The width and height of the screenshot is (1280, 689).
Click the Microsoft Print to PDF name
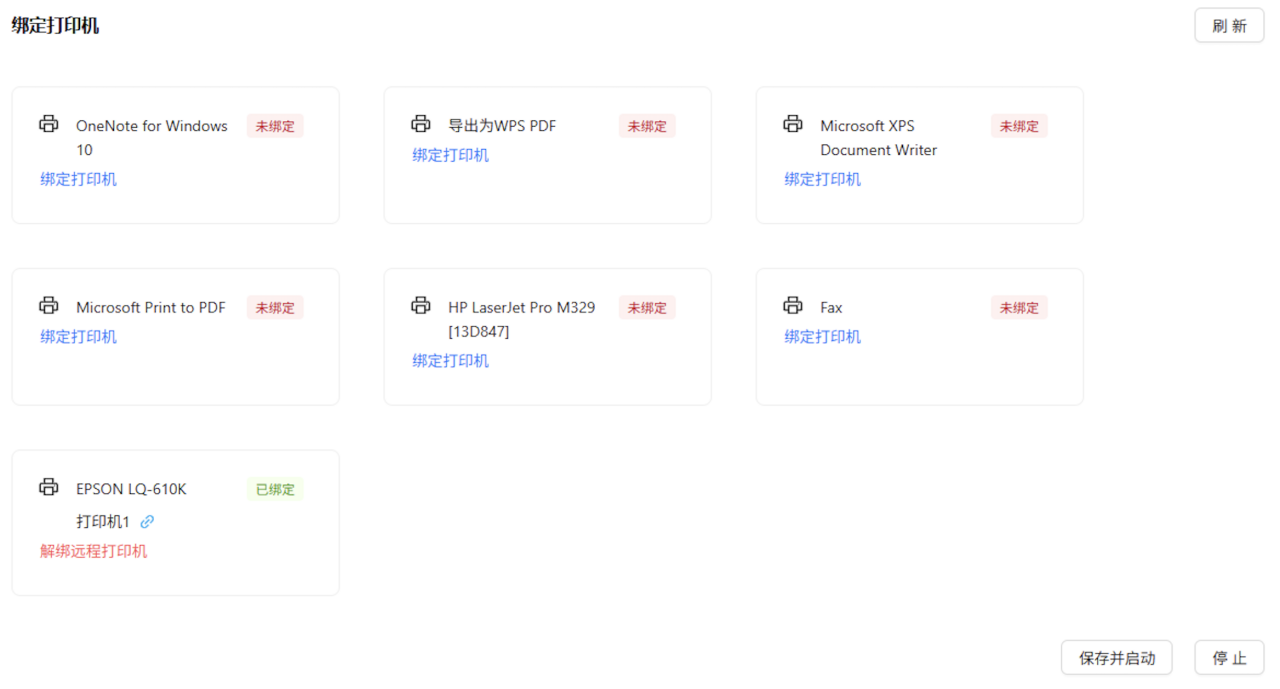click(x=151, y=308)
